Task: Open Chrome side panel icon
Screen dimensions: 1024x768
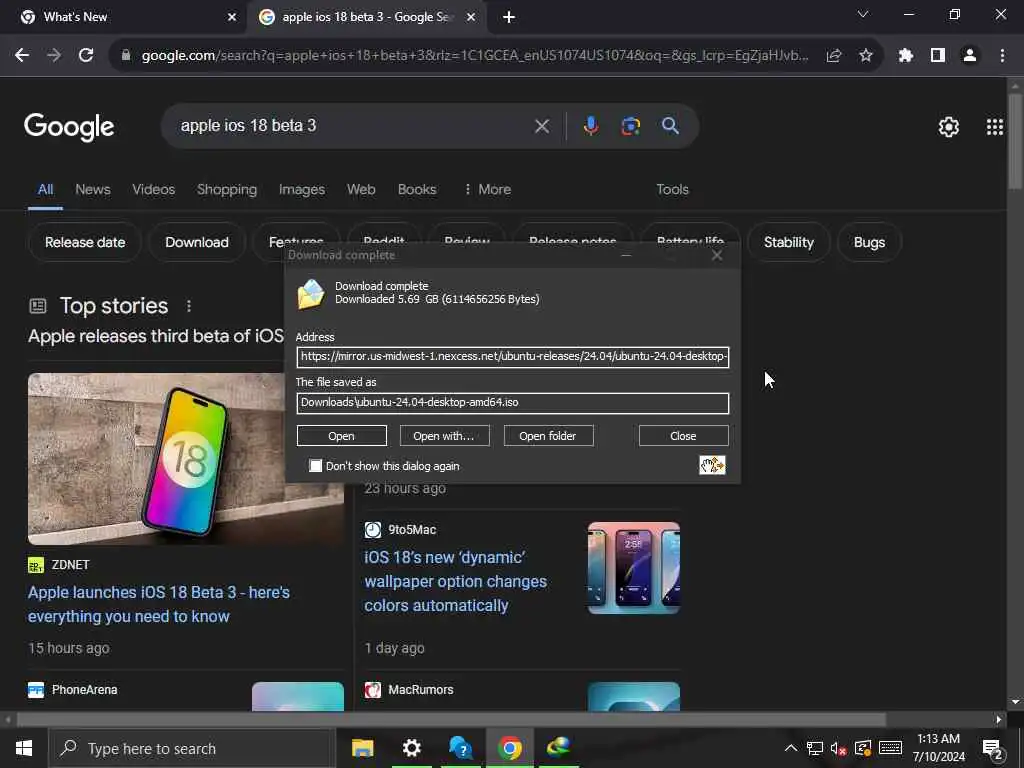Action: [938, 56]
